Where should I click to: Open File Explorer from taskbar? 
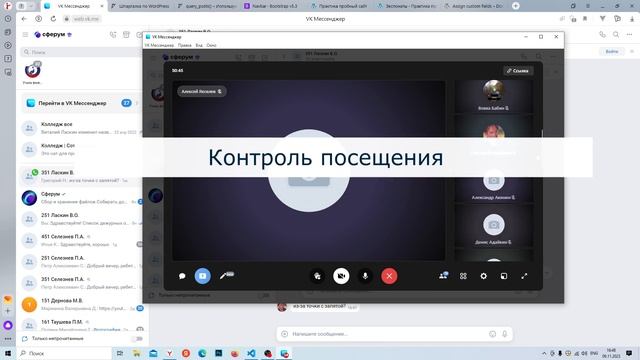click(136, 353)
